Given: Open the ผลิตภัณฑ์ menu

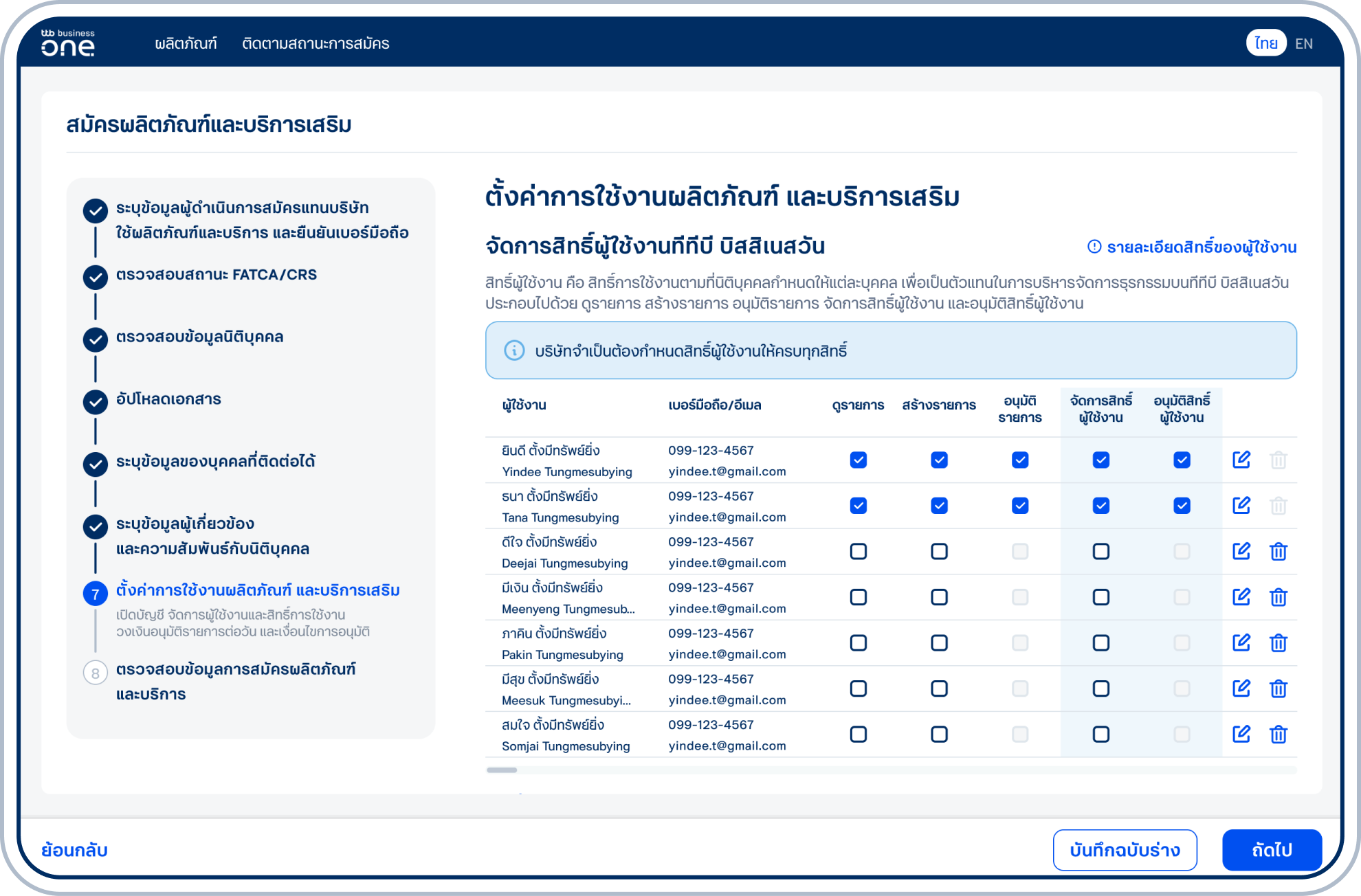Looking at the screenshot, I should 186,43.
